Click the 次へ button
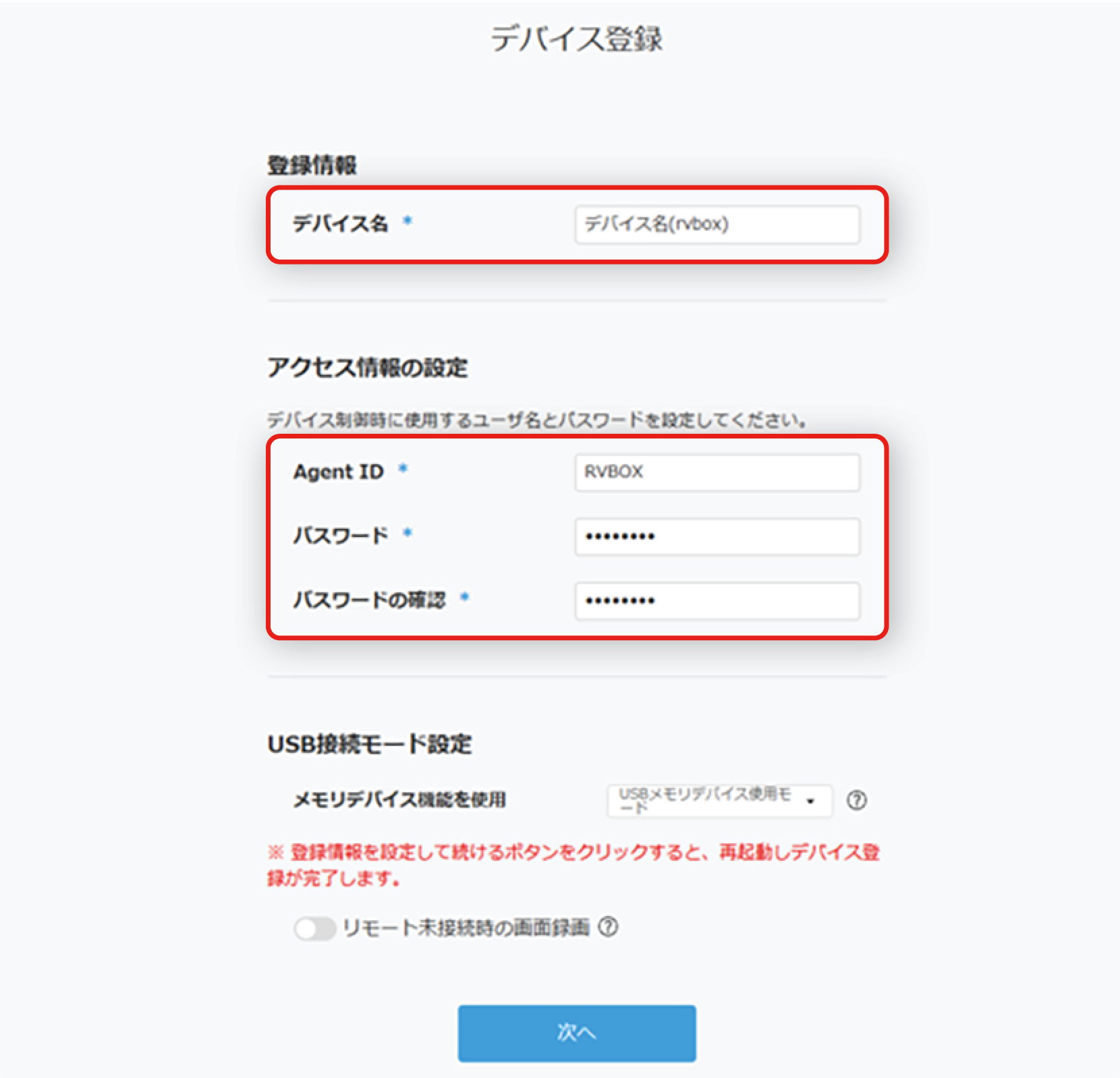Viewport: 1120px width, 1078px height. click(577, 1033)
